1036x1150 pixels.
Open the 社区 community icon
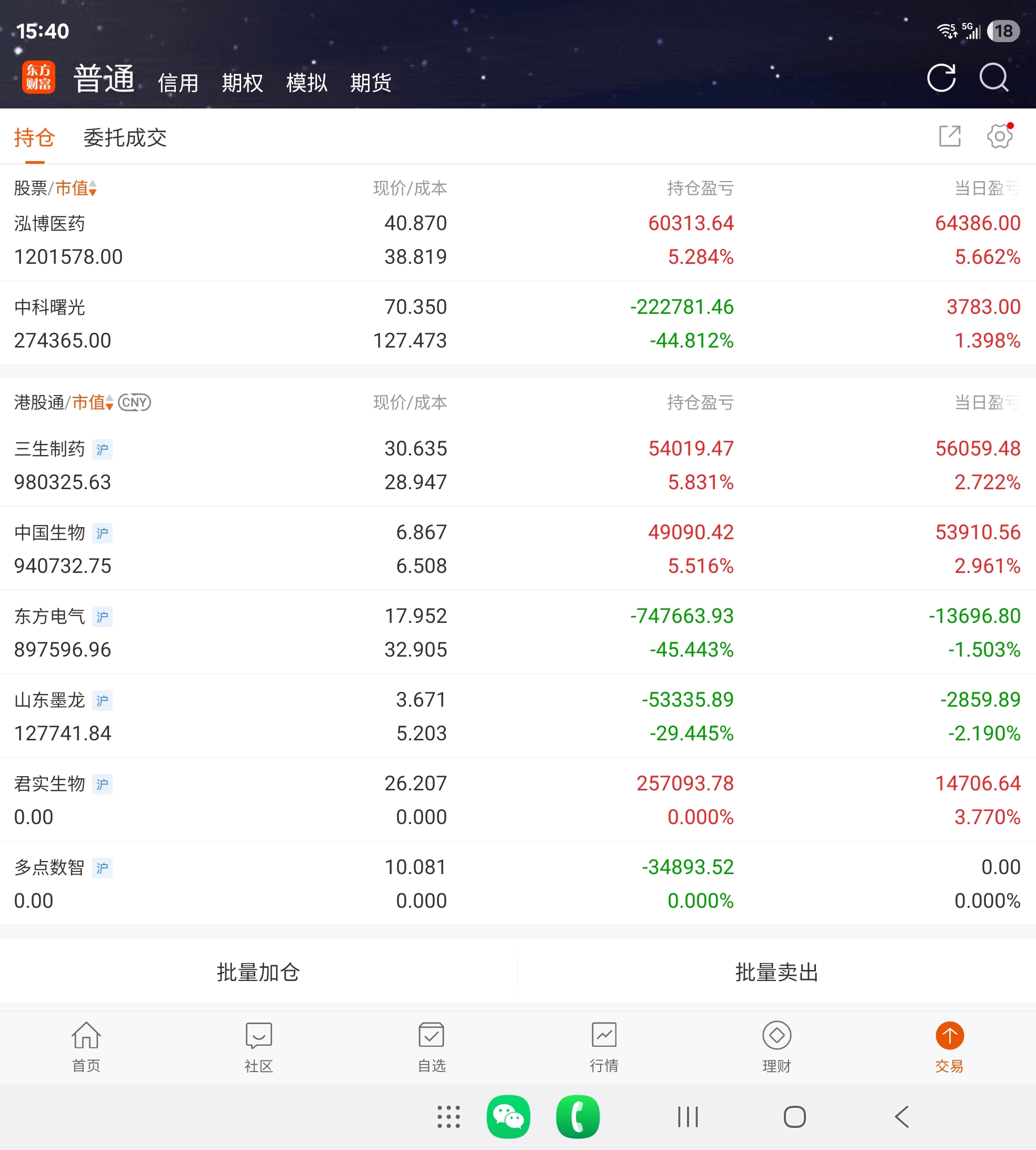tap(259, 1046)
